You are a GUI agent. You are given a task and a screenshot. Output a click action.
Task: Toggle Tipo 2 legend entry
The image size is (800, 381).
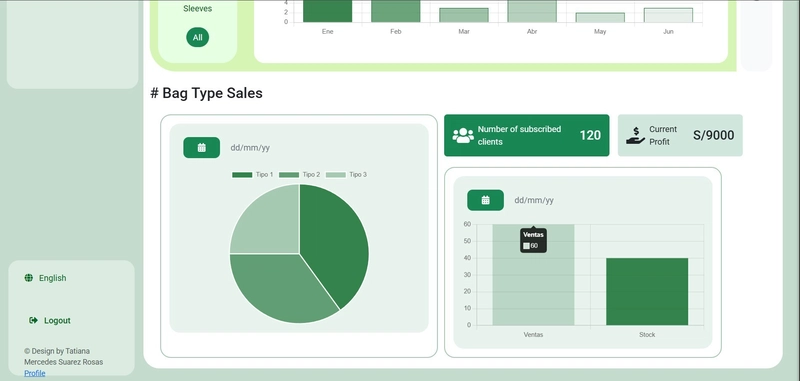click(x=299, y=174)
